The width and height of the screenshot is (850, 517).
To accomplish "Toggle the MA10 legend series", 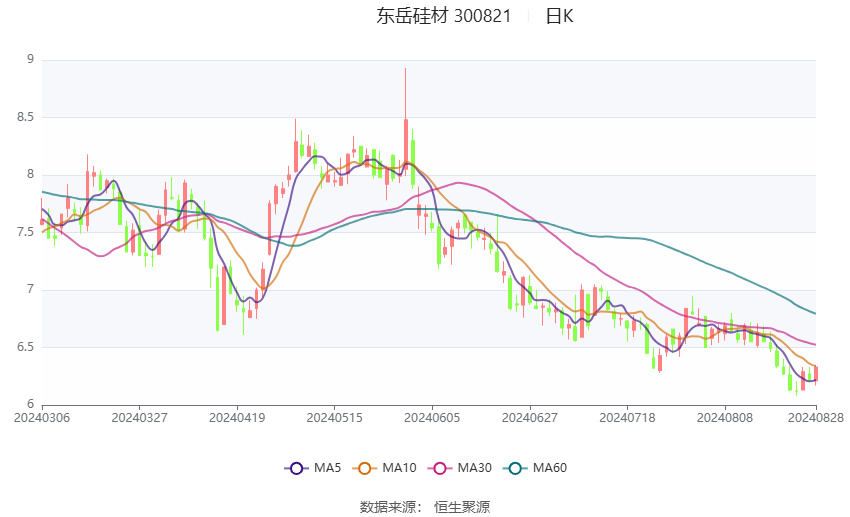I will pos(384,468).
